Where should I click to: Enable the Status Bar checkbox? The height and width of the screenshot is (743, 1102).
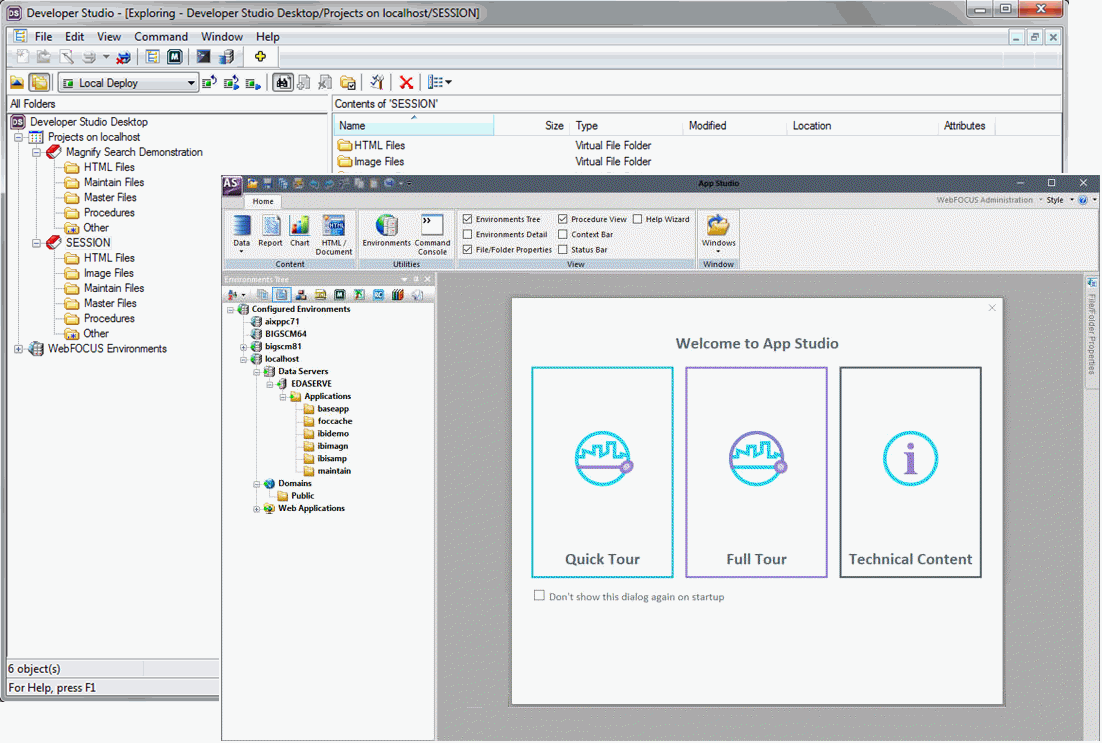[x=563, y=249]
